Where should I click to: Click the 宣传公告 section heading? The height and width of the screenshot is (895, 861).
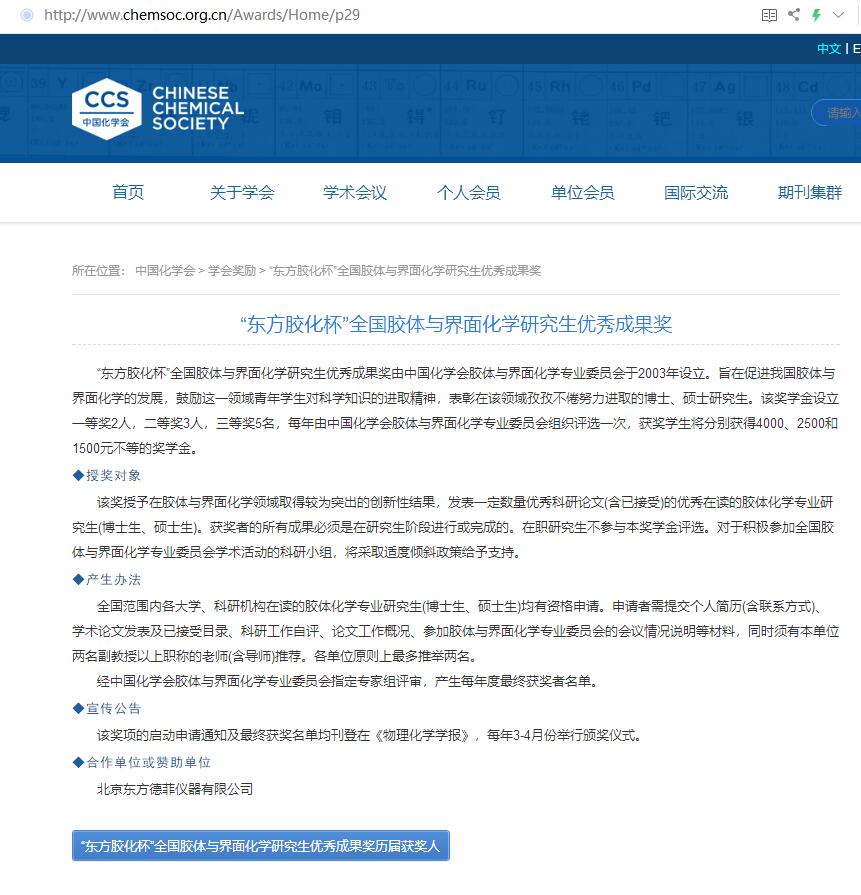point(107,708)
